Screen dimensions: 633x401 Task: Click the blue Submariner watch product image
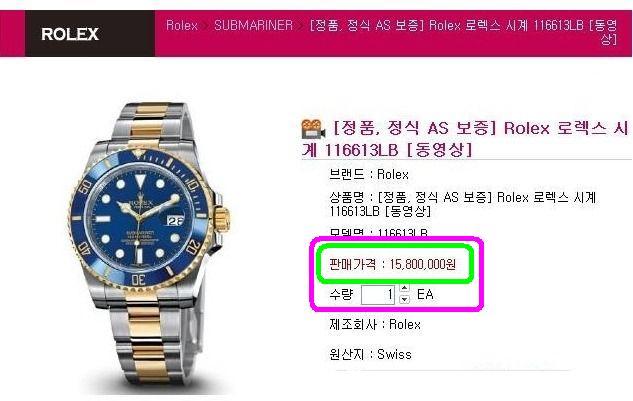(149, 246)
